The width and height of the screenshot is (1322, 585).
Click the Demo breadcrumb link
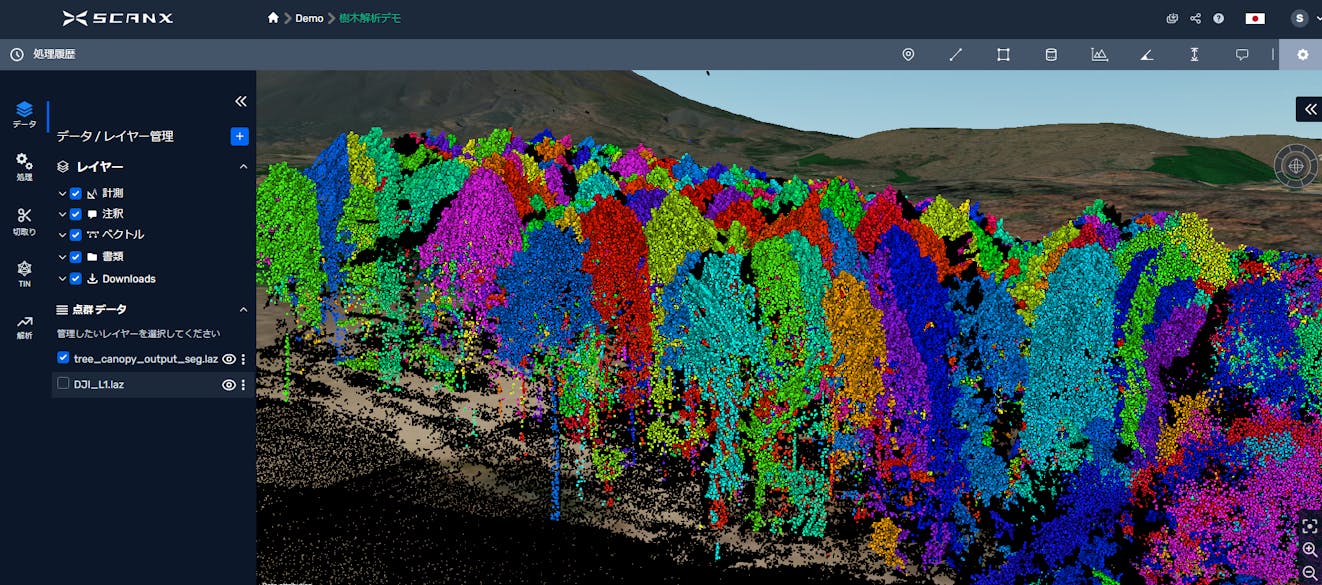(309, 18)
